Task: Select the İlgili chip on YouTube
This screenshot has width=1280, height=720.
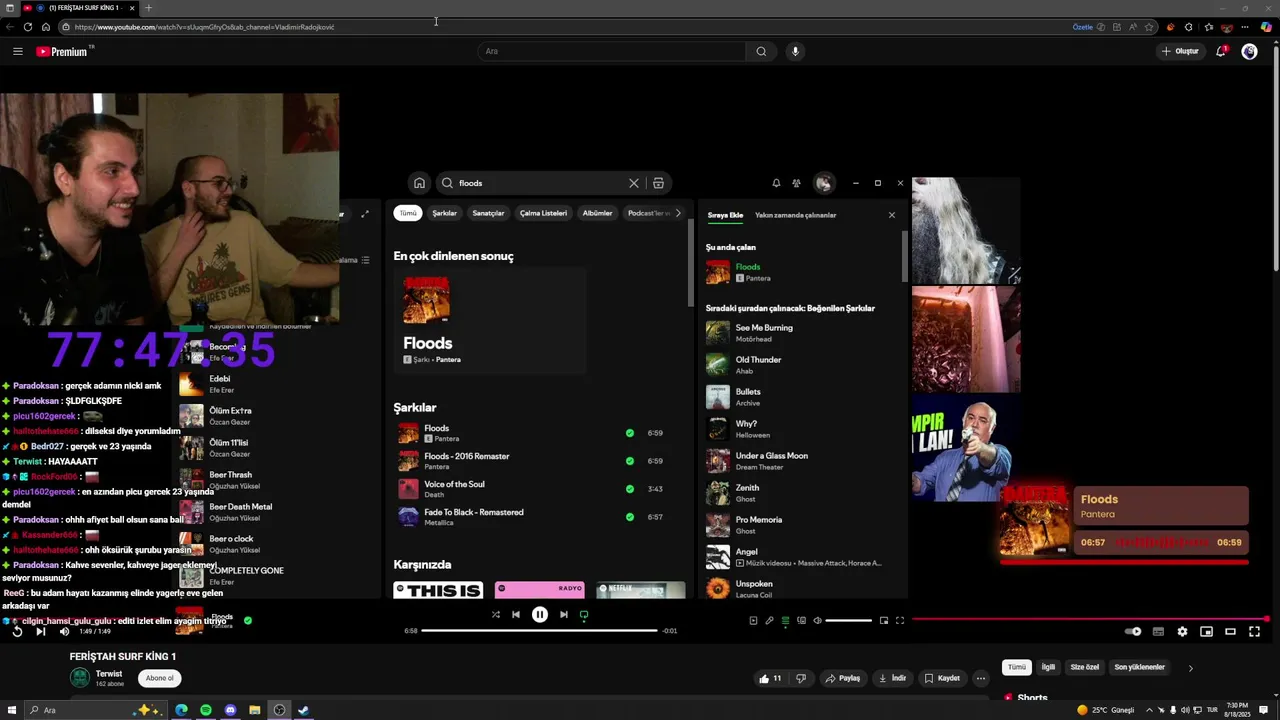Action: pyautogui.click(x=1048, y=667)
